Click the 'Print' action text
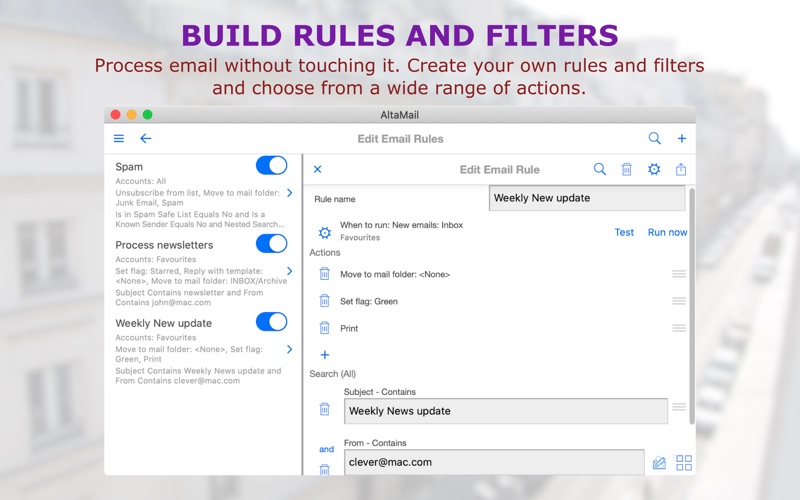This screenshot has width=800, height=500. click(x=349, y=328)
